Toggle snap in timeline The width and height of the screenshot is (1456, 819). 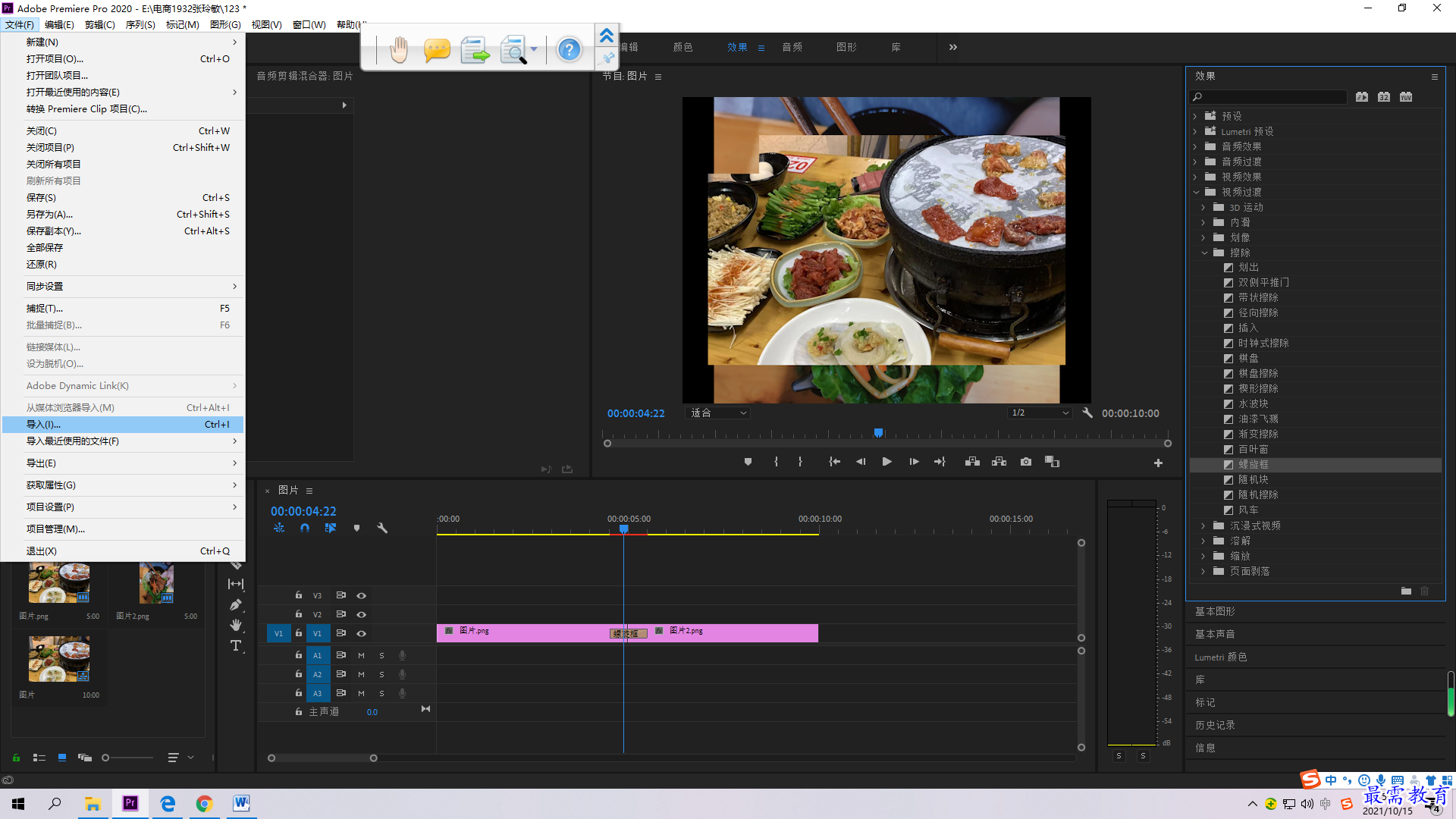coord(305,528)
